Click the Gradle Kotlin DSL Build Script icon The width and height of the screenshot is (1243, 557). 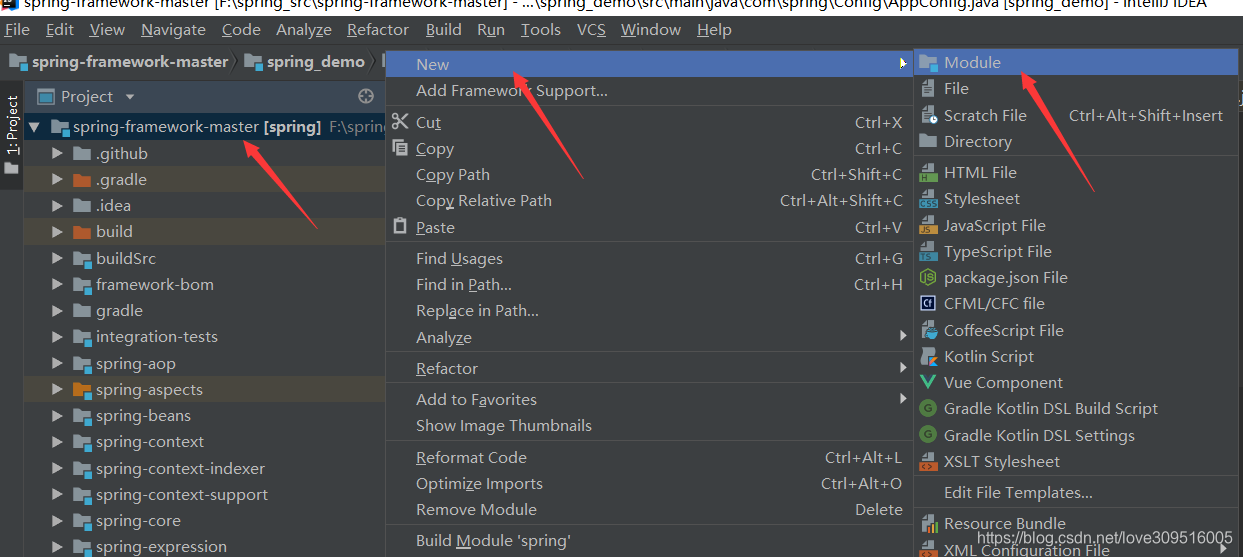[x=927, y=408]
